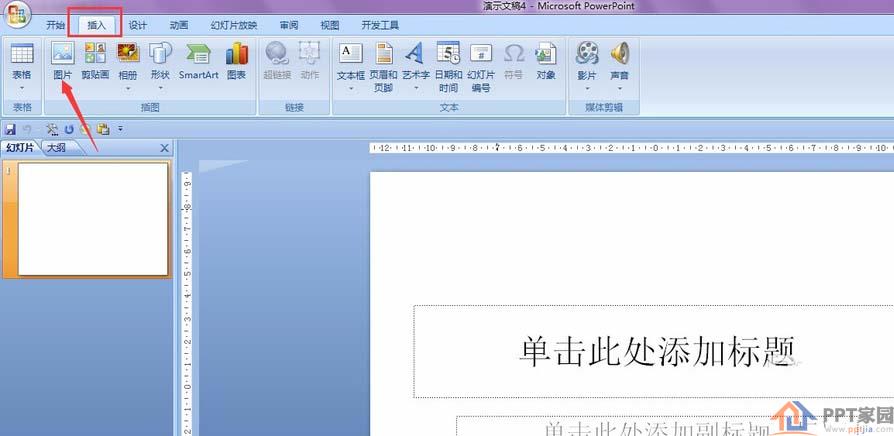Save using the floppy disk icon
The image size is (894, 436).
coord(10,130)
